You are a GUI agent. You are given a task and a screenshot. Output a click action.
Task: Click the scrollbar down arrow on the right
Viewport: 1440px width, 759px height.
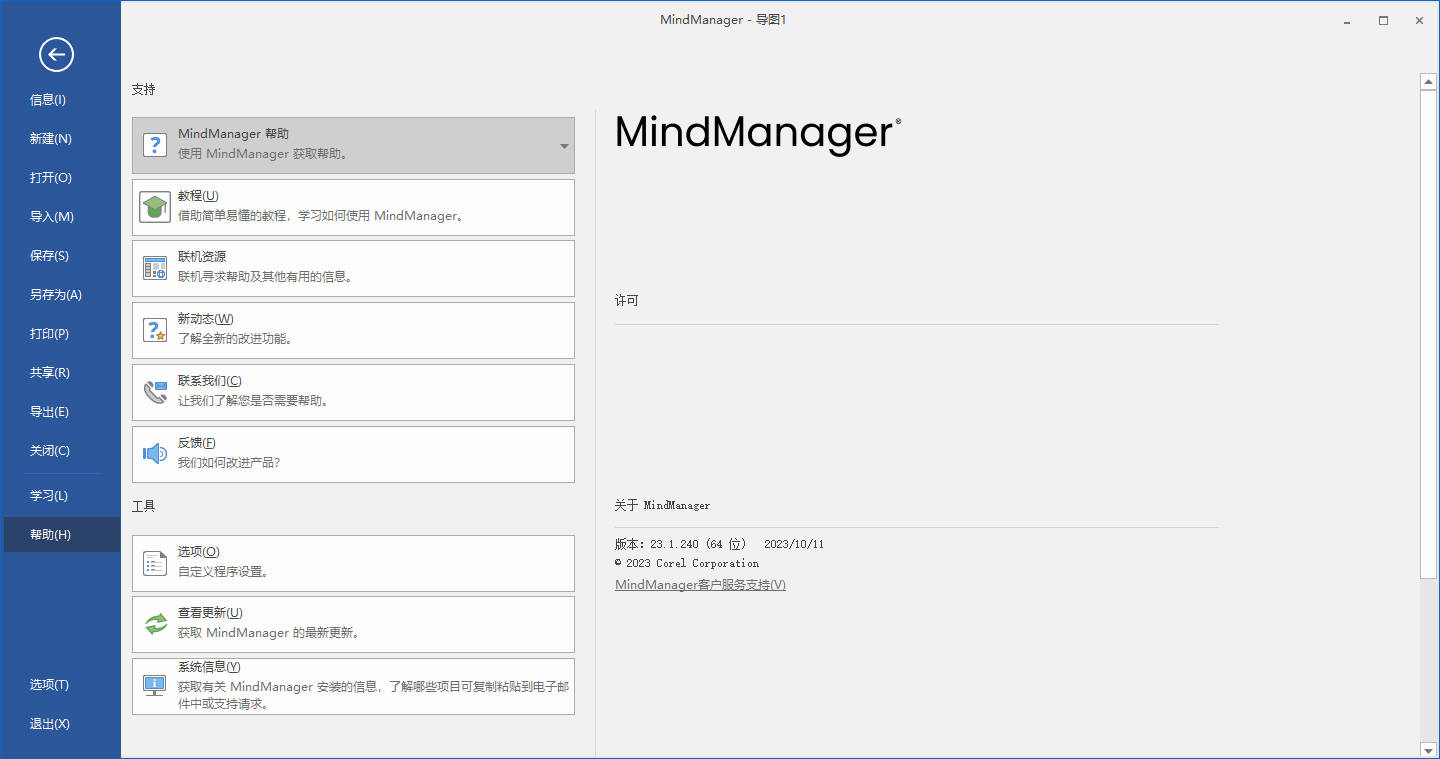pos(1428,749)
